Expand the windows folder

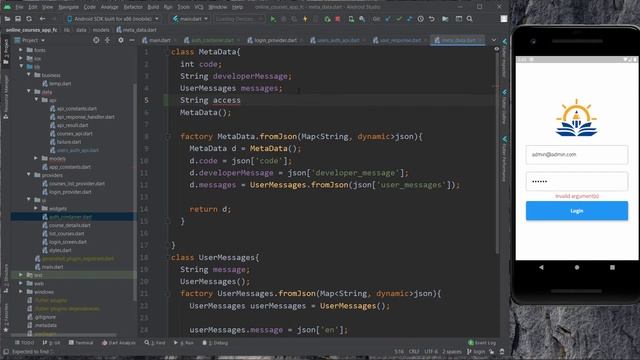(21, 291)
